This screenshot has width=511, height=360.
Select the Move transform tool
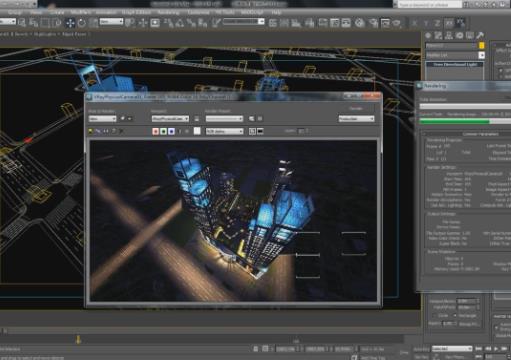(70, 23)
